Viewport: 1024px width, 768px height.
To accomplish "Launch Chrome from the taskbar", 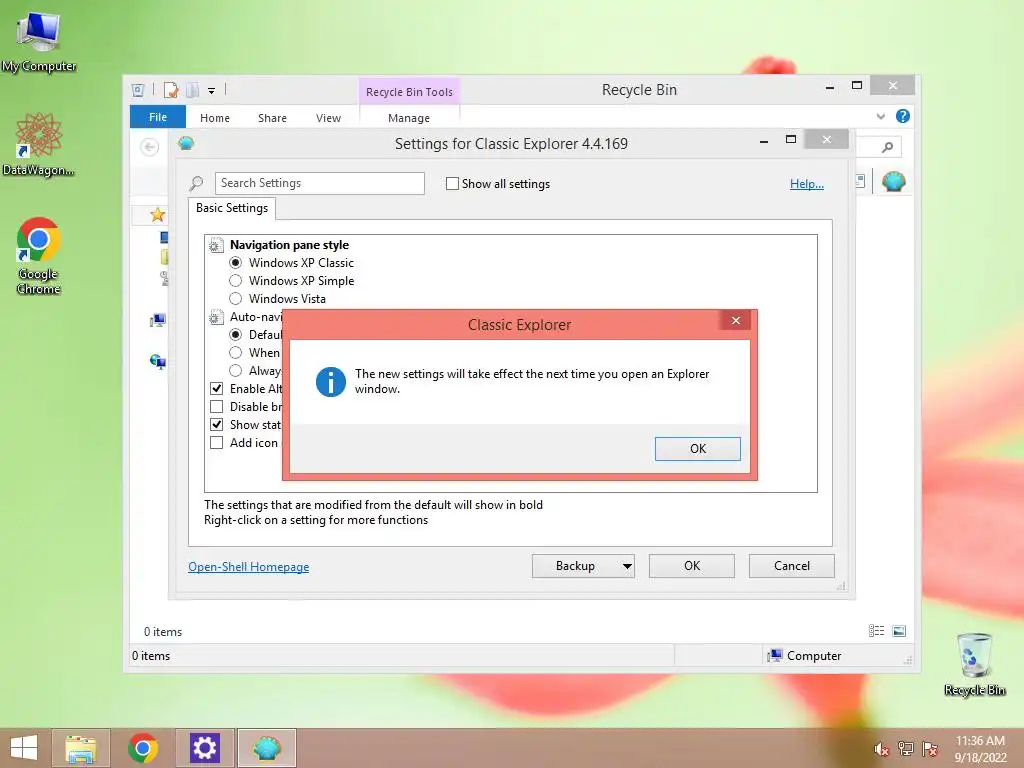I will point(142,748).
